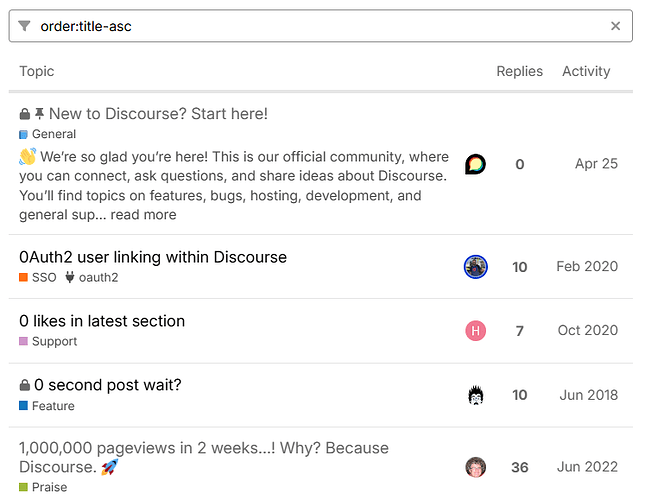Open the pink H avatar poster
The width and height of the screenshot is (645, 500).
476,331
